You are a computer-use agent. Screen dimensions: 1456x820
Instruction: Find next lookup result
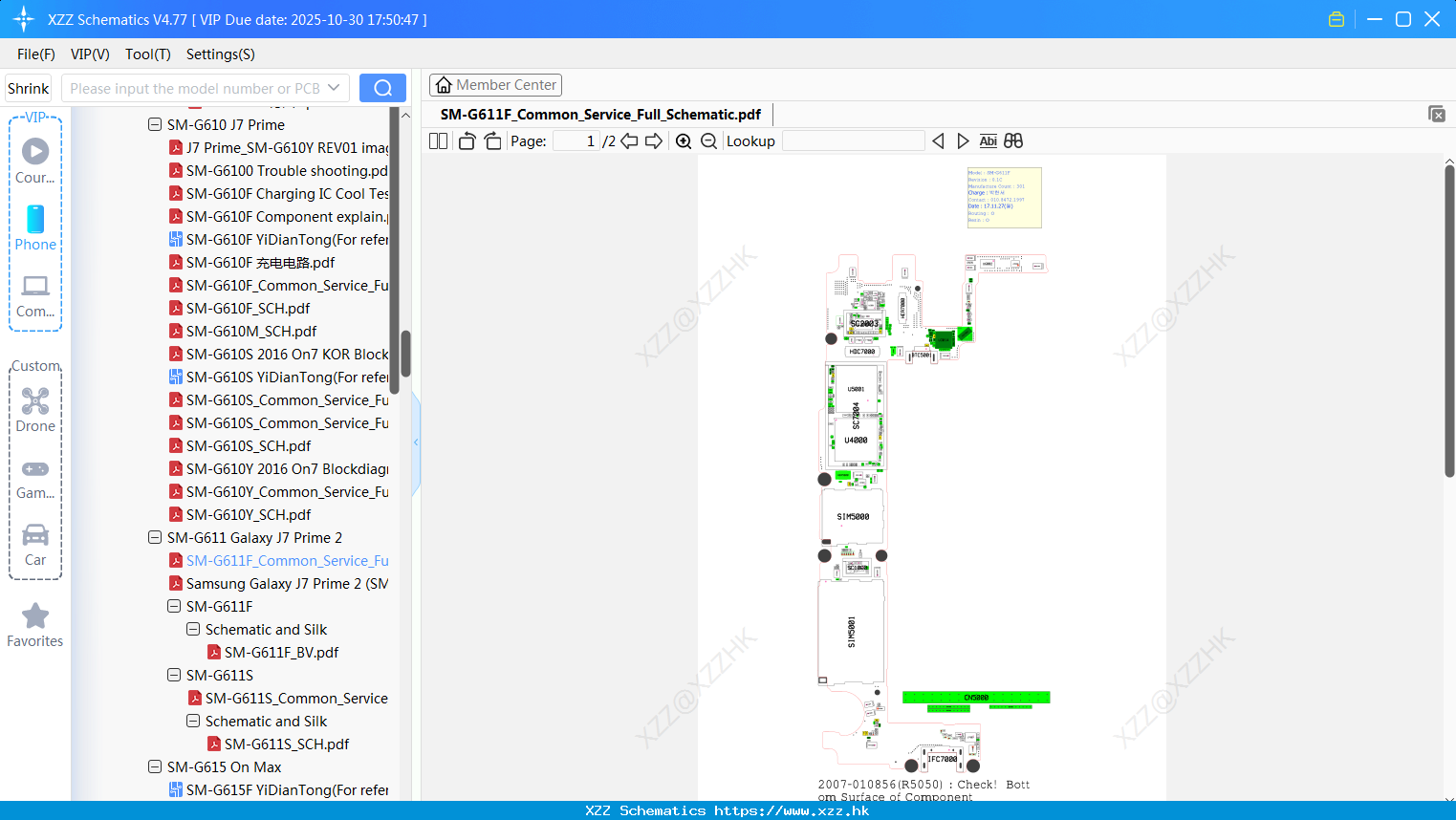(x=963, y=140)
